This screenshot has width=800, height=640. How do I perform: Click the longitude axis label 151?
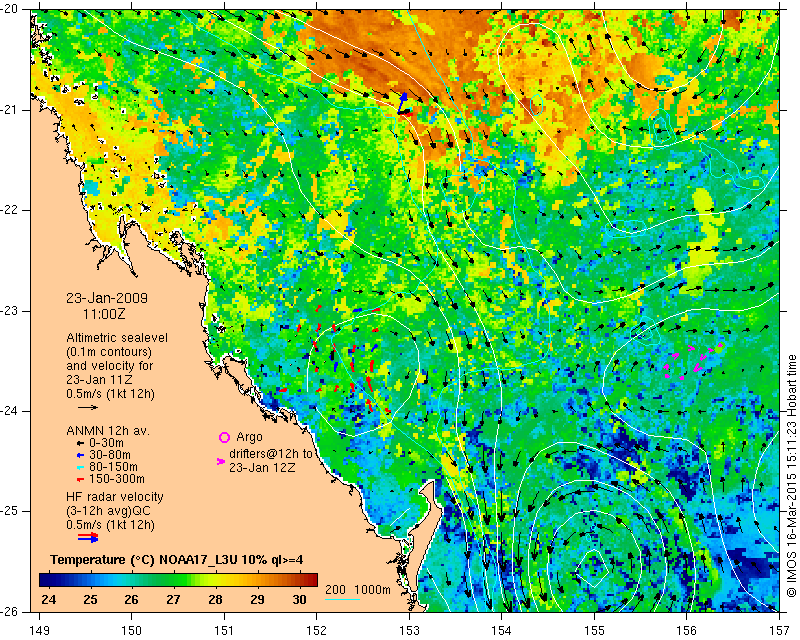click(x=224, y=630)
